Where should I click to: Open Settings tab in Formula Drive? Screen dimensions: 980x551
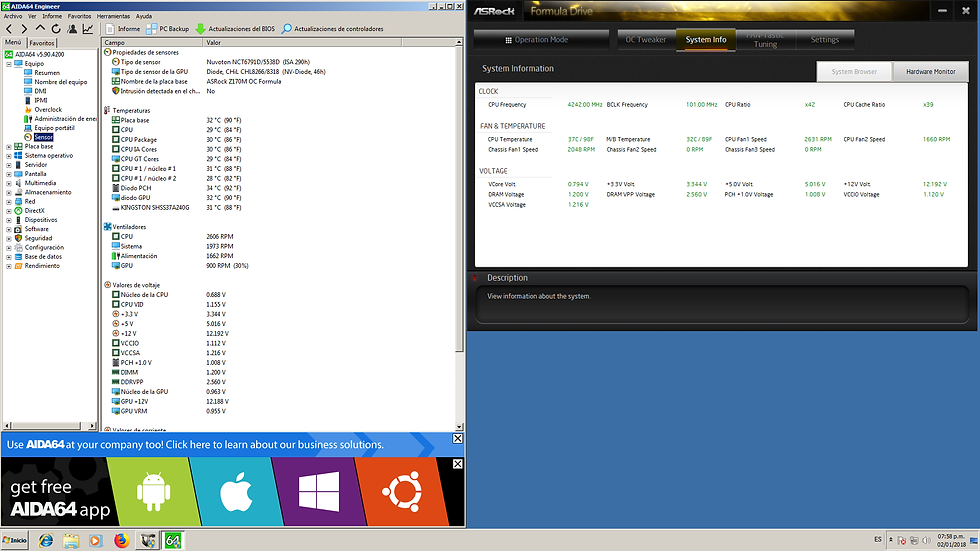click(825, 39)
